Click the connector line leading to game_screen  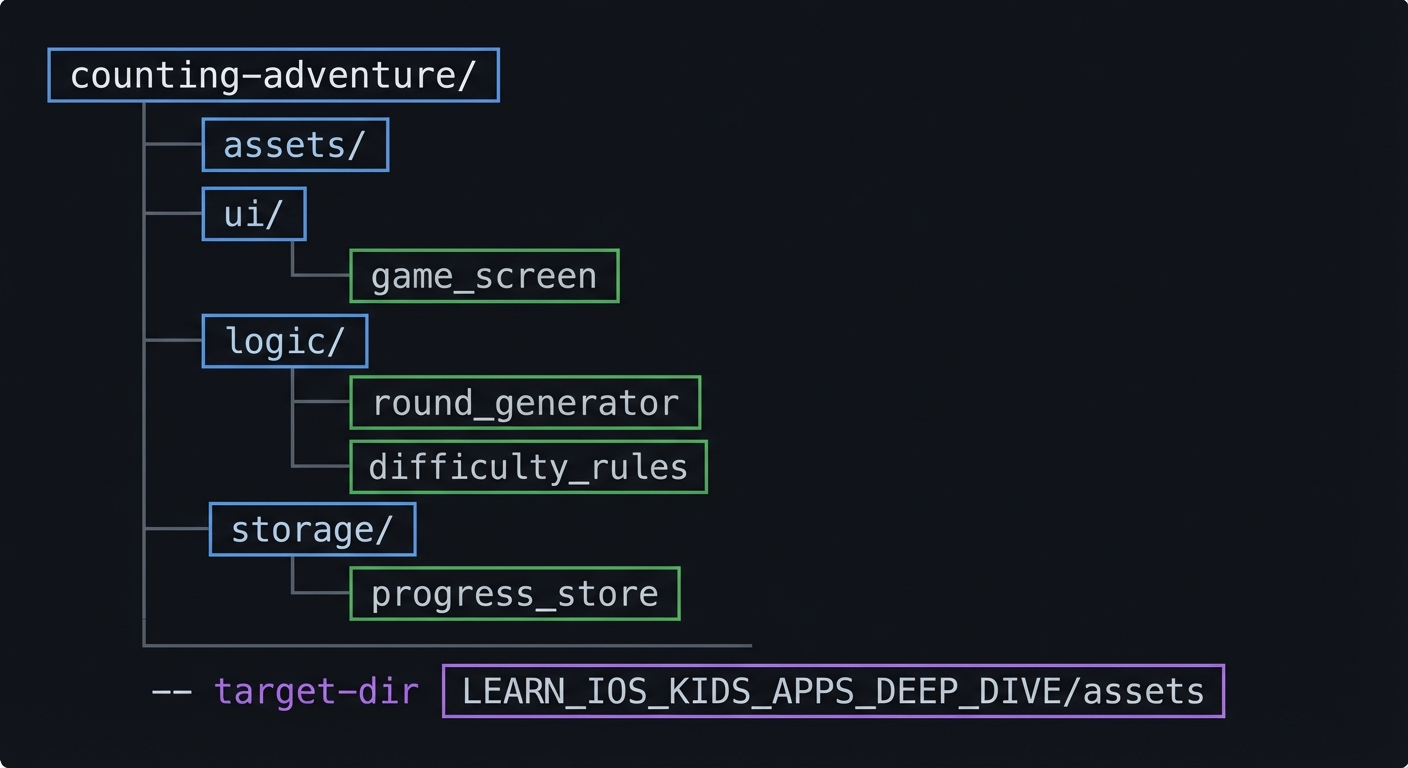pos(321,275)
